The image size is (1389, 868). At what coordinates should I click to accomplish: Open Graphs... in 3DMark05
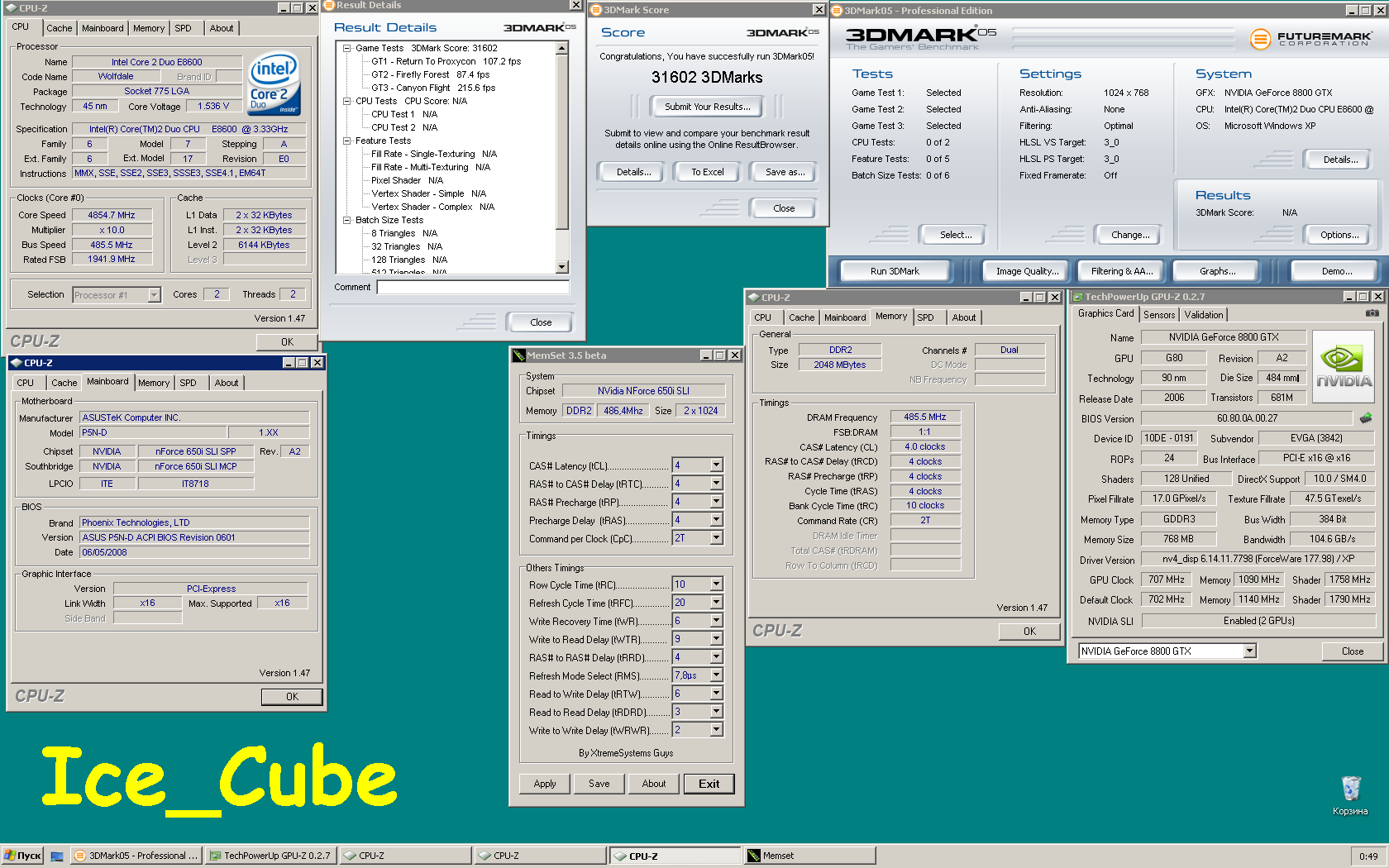tap(1217, 271)
